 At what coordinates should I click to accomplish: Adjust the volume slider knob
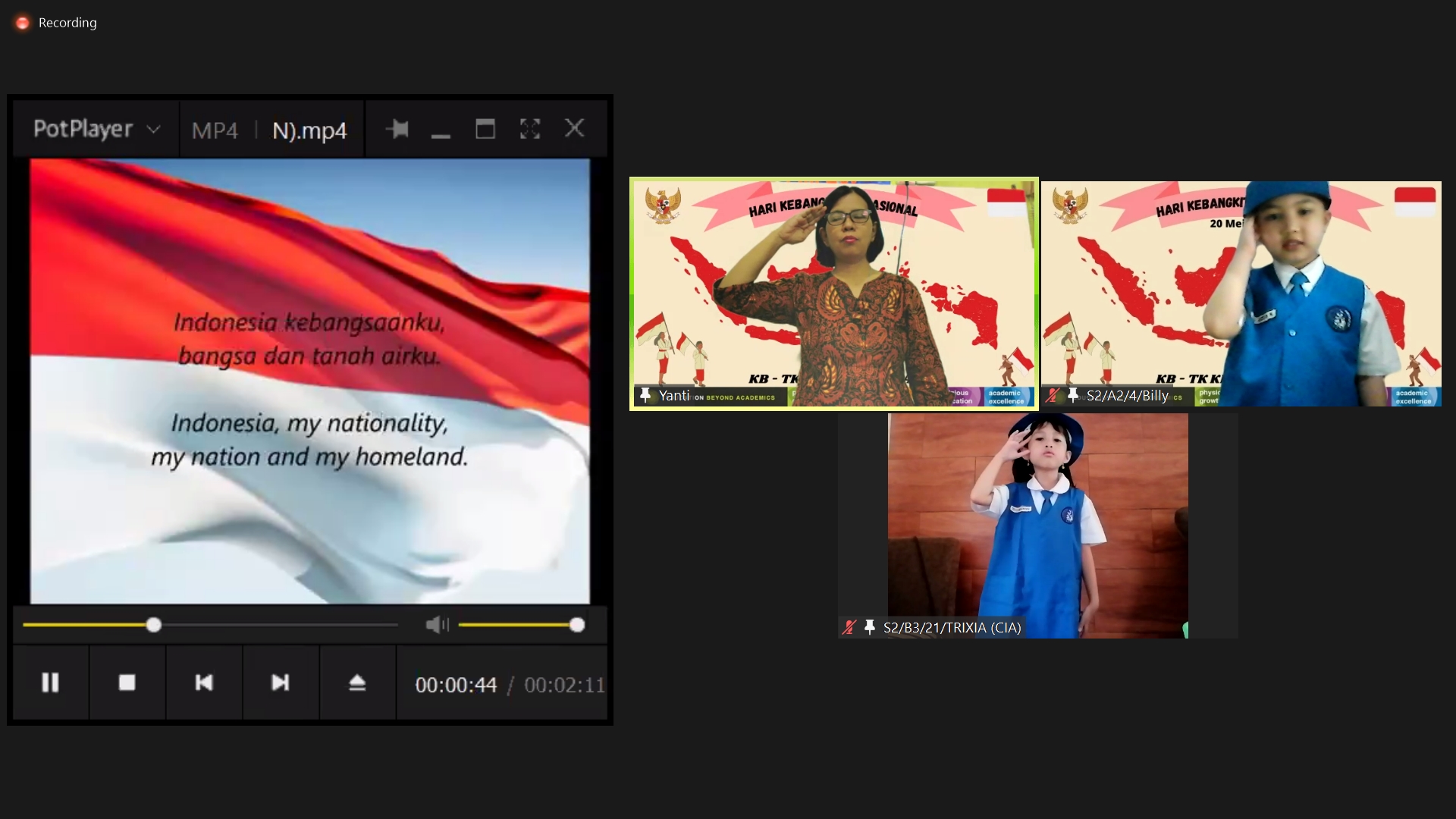point(577,625)
